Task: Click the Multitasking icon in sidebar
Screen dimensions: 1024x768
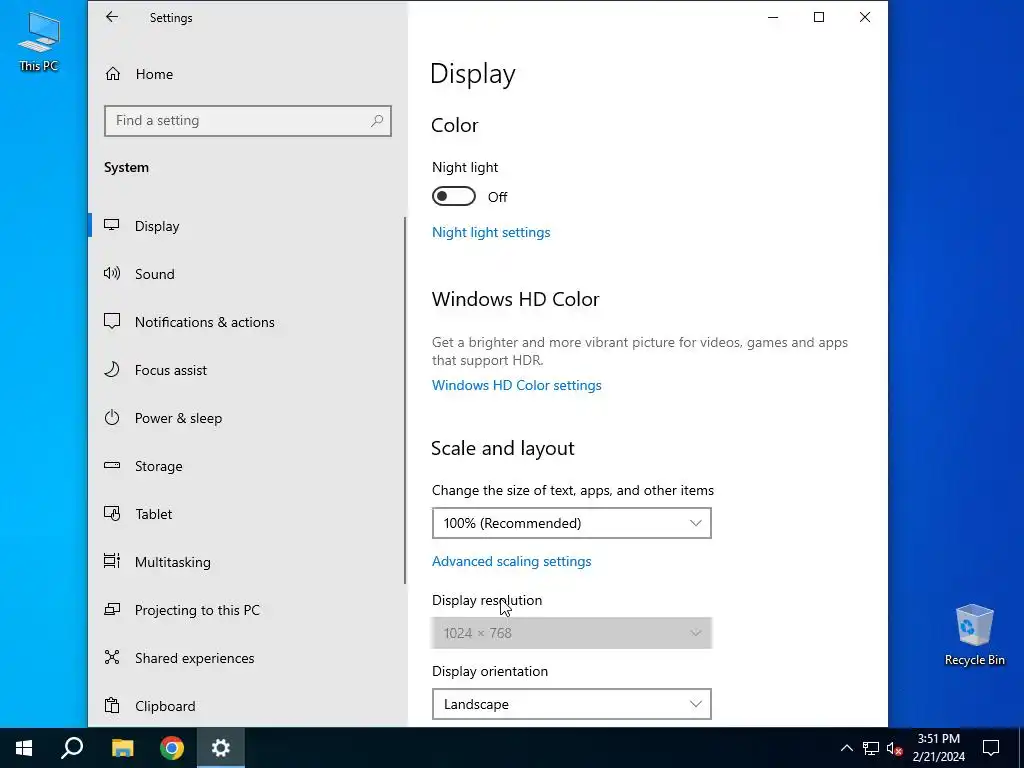Action: coord(112,561)
